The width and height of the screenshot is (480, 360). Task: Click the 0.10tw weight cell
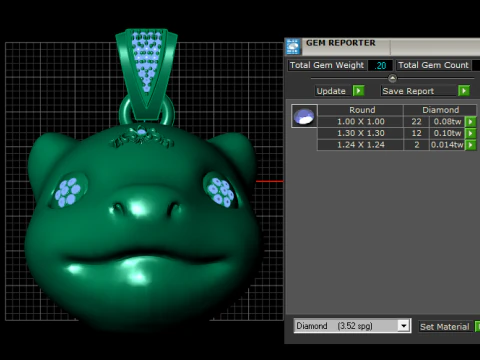pyautogui.click(x=447, y=133)
